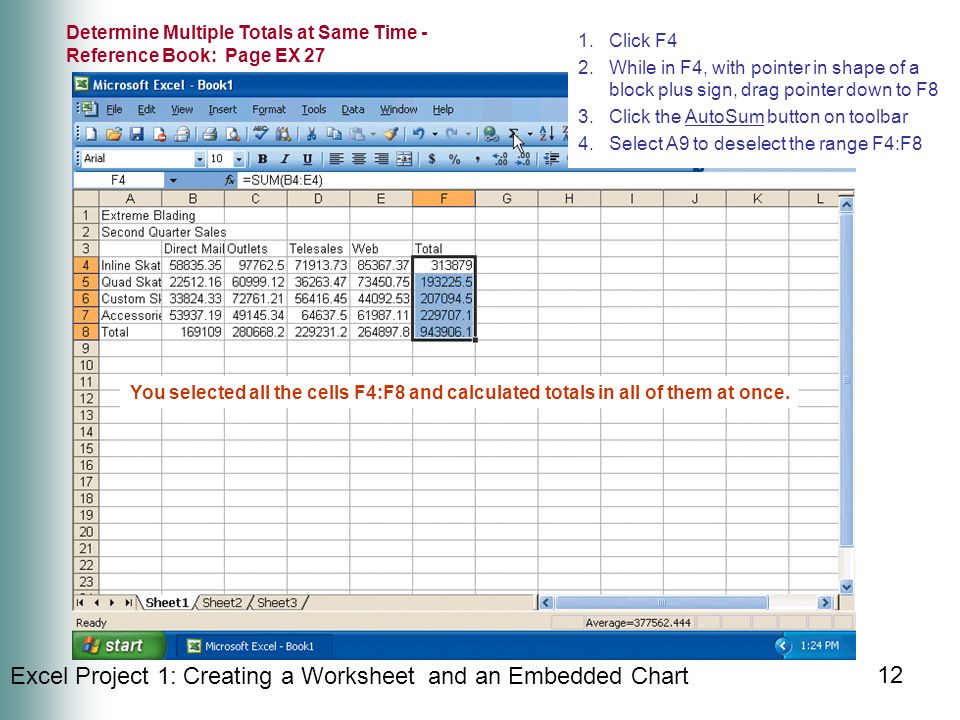Click the fx Insert Function icon
The height and width of the screenshot is (720, 960).
pyautogui.click(x=230, y=180)
